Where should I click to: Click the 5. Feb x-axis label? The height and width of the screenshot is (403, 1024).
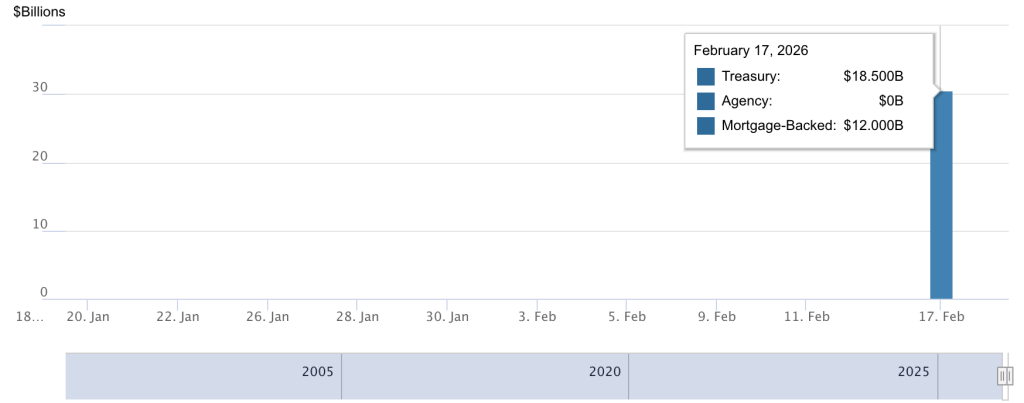coord(626,316)
